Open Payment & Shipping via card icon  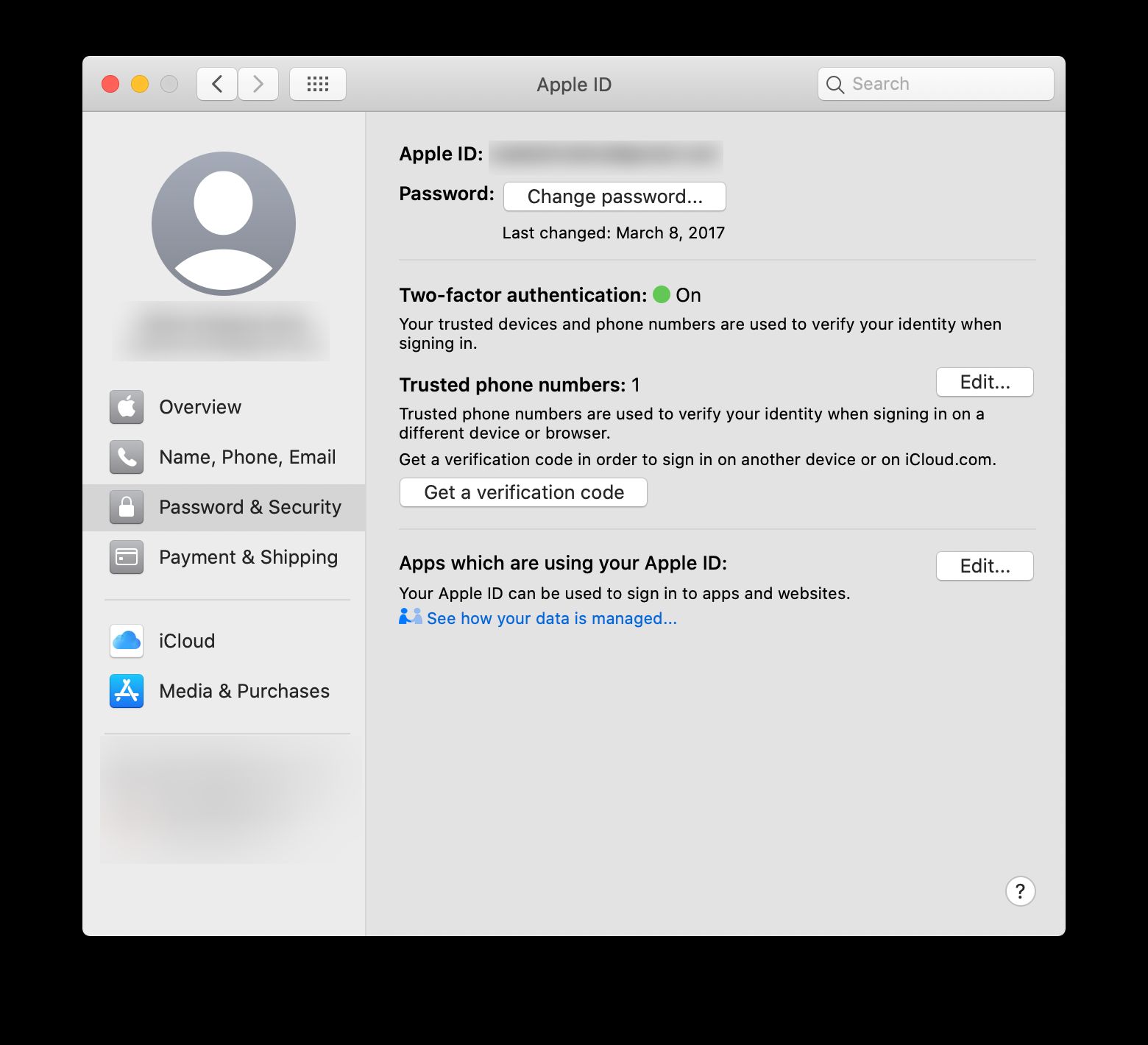[x=126, y=557]
